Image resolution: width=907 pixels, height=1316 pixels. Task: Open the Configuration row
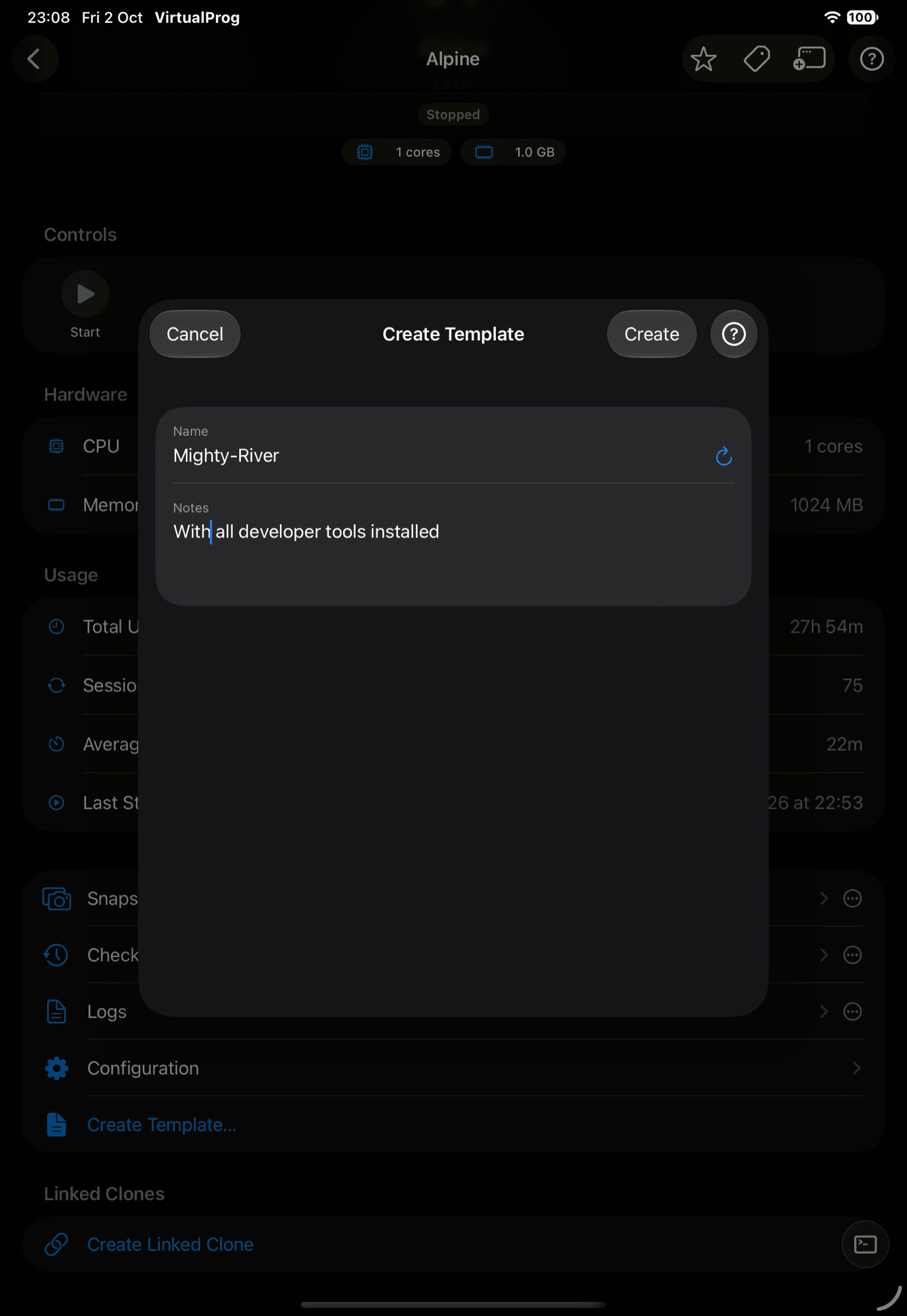(x=453, y=1068)
